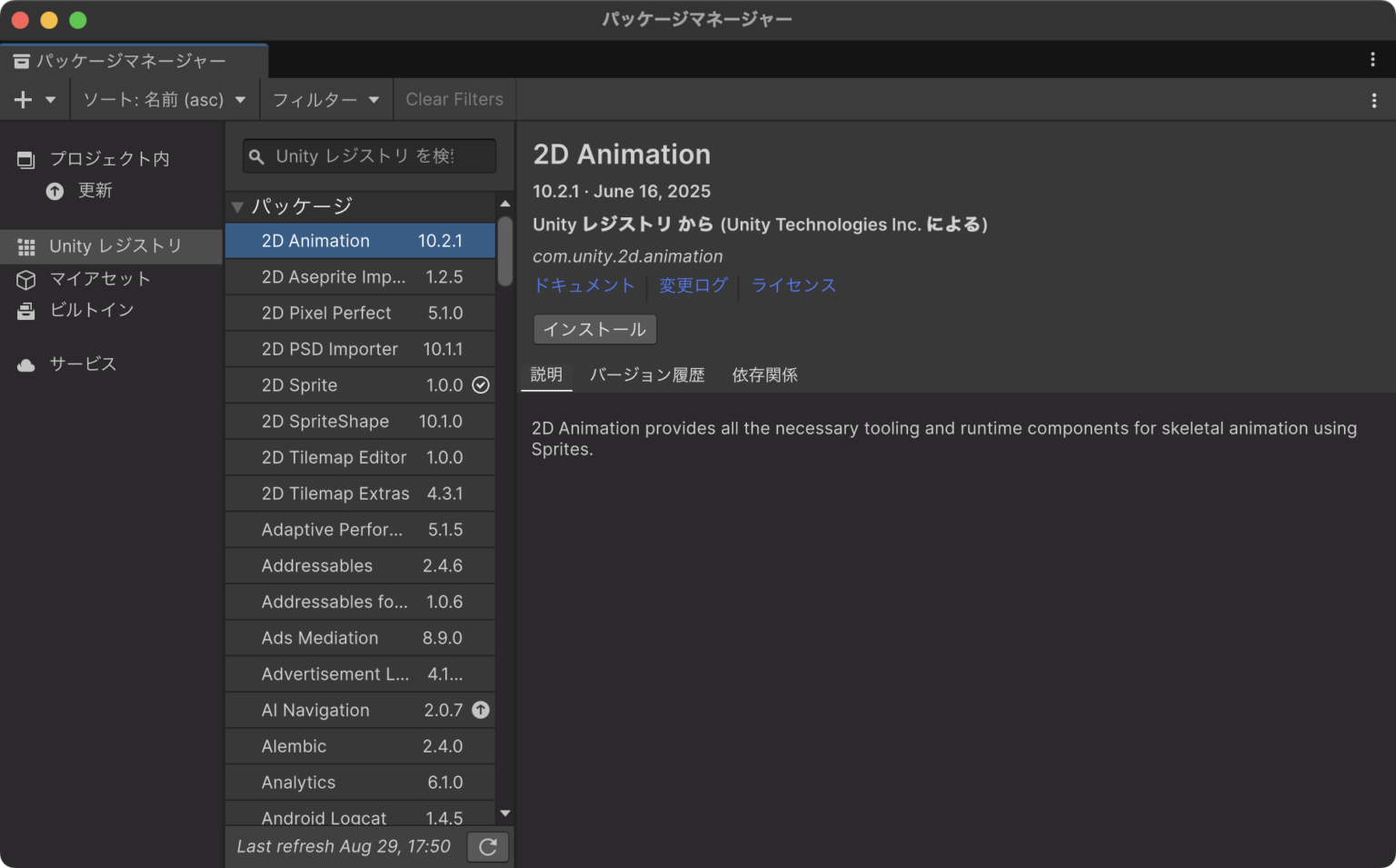Viewport: 1396px width, 868px height.
Task: Refresh the package list
Action: 487,846
